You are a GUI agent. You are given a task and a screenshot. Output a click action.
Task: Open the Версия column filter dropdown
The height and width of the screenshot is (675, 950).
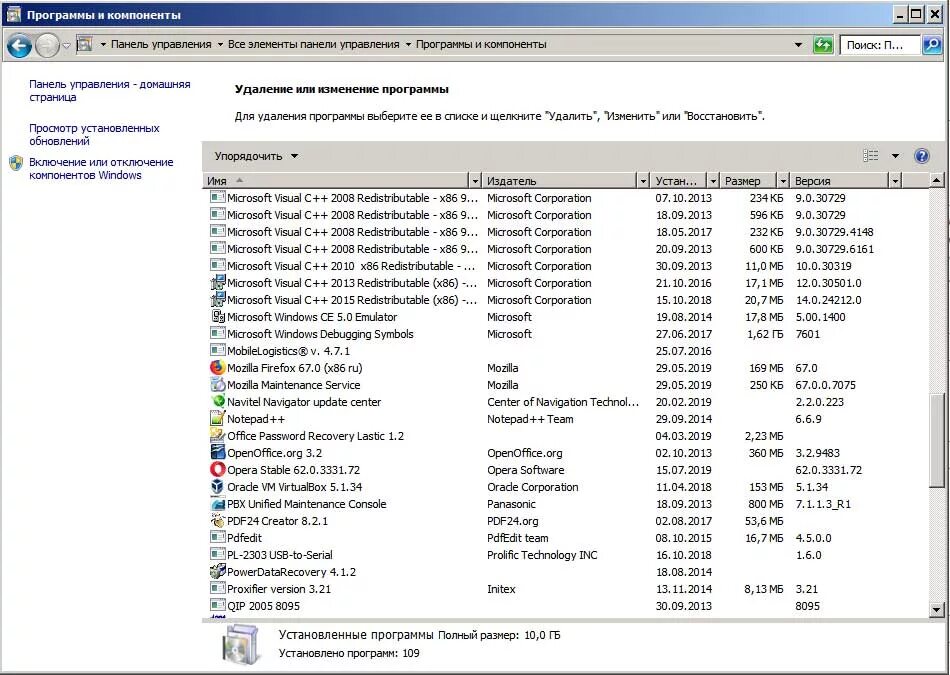click(895, 181)
